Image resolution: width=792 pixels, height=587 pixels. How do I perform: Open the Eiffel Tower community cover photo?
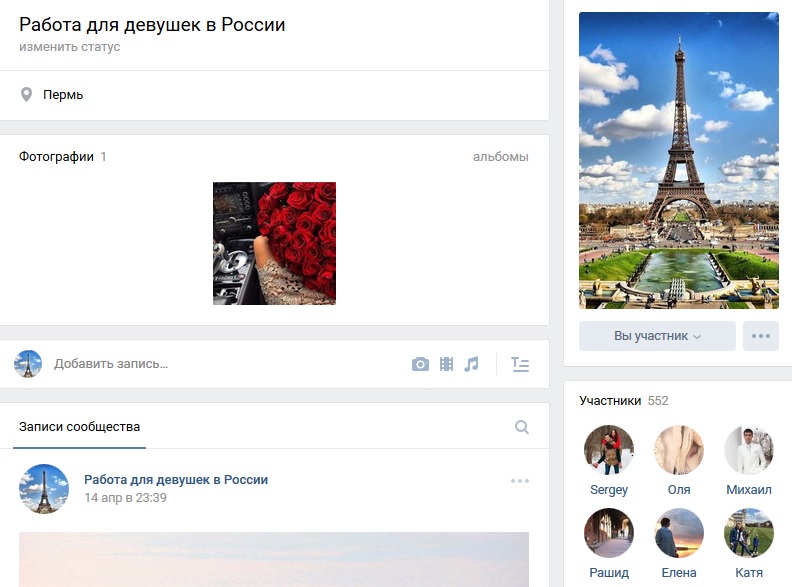pos(679,161)
